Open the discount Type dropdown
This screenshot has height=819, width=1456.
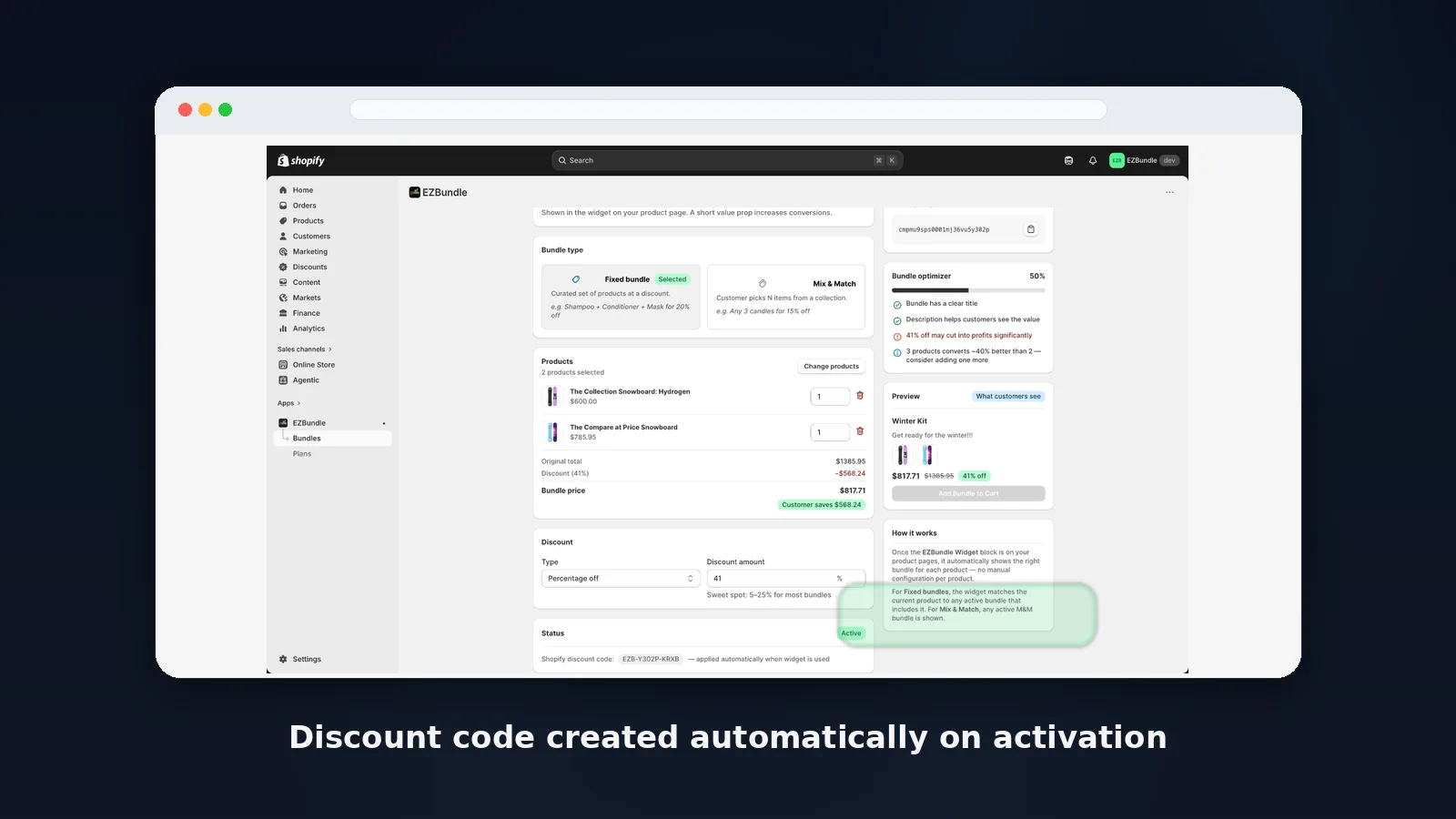621,579
